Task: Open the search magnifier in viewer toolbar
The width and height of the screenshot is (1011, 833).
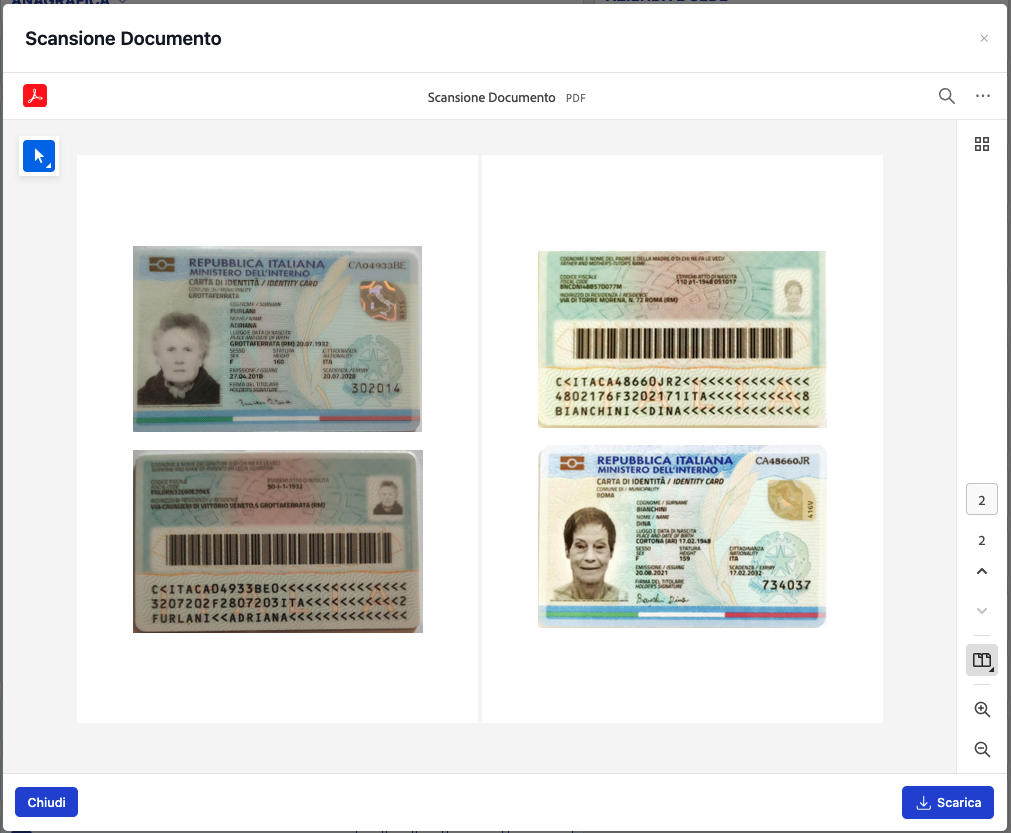Action: [x=946, y=96]
